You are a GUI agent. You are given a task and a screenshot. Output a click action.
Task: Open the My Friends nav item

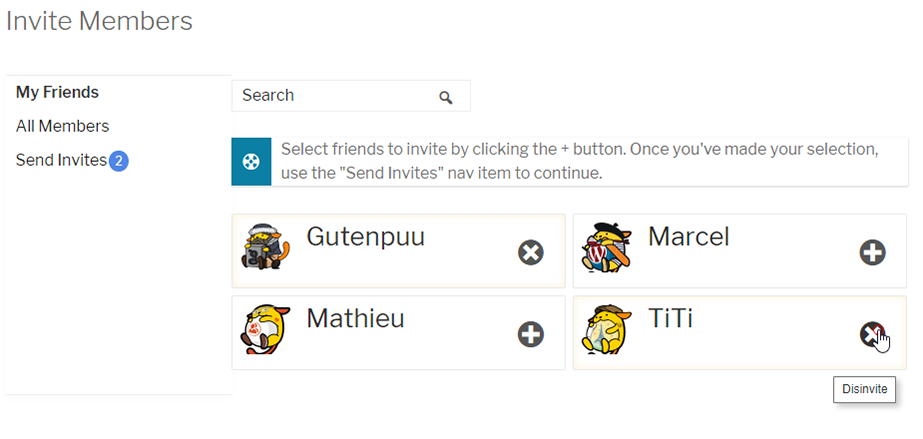[57, 92]
